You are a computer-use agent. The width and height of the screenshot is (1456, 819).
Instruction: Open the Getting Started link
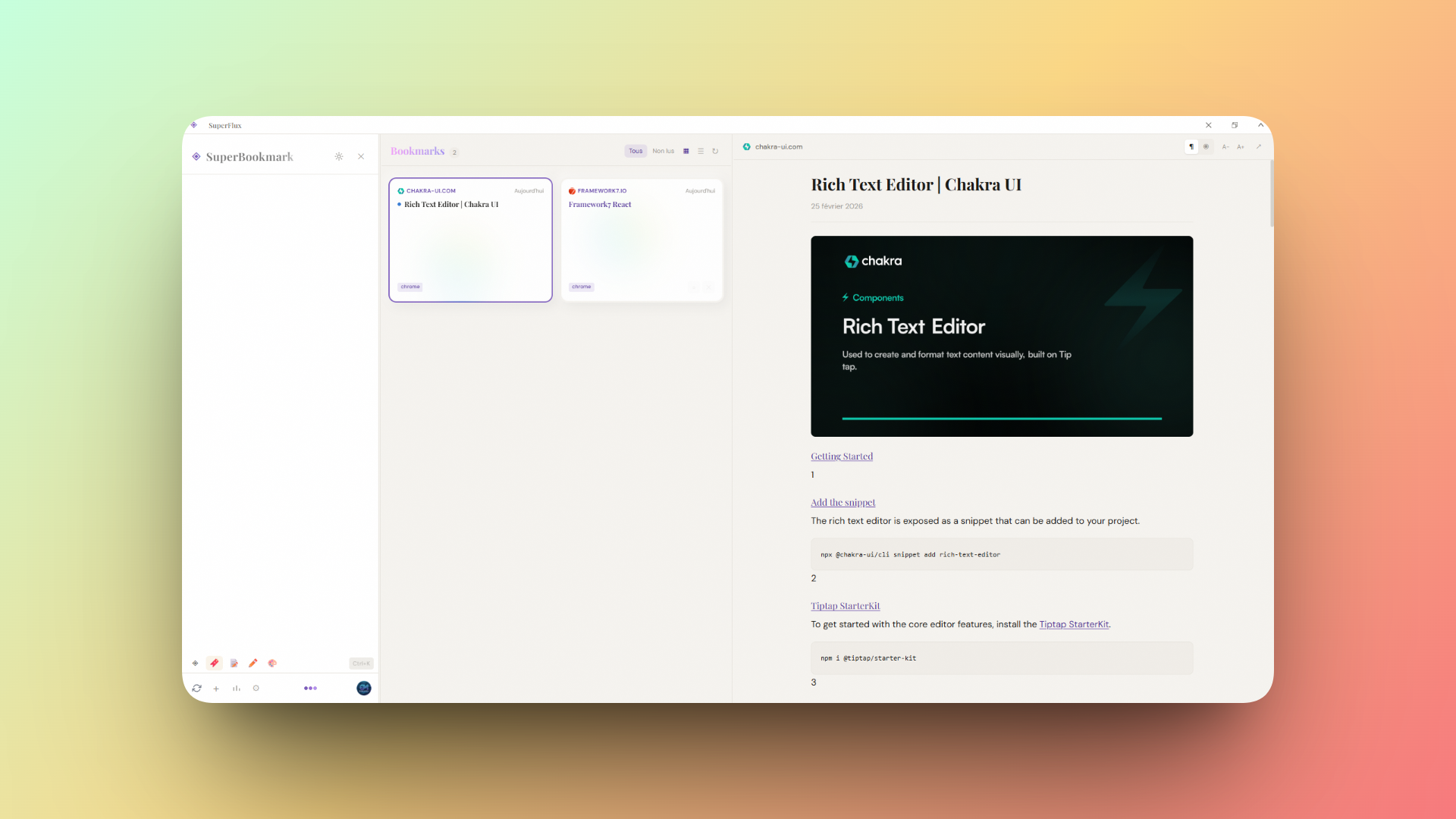click(x=842, y=457)
